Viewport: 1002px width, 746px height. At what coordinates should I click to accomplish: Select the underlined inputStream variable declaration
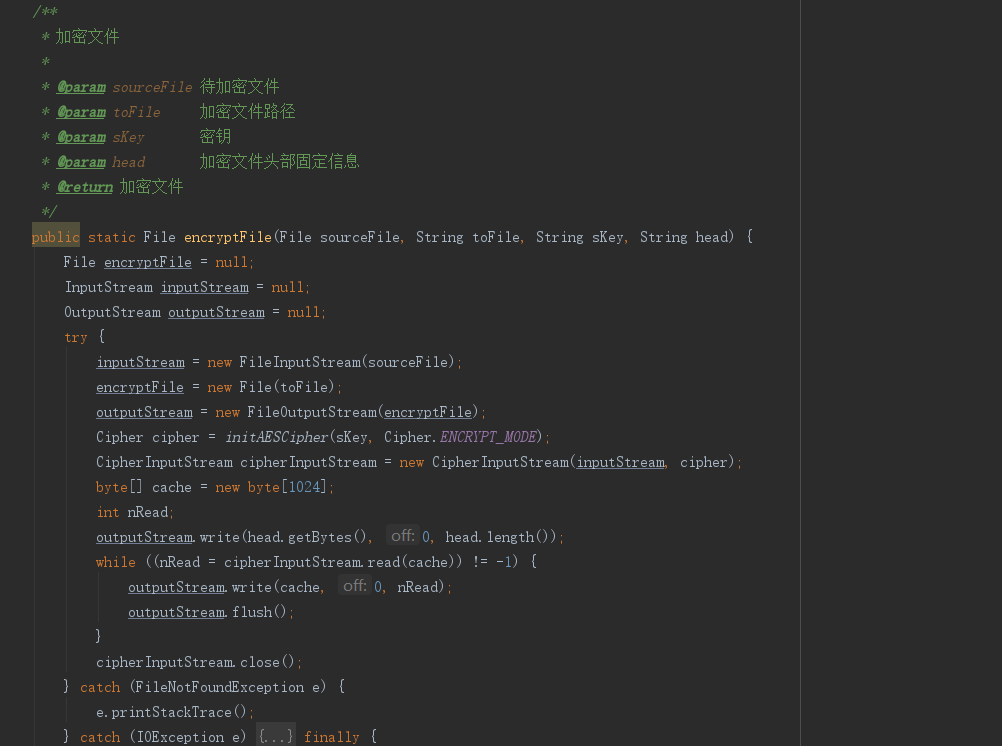pyautogui.click(x=204, y=287)
